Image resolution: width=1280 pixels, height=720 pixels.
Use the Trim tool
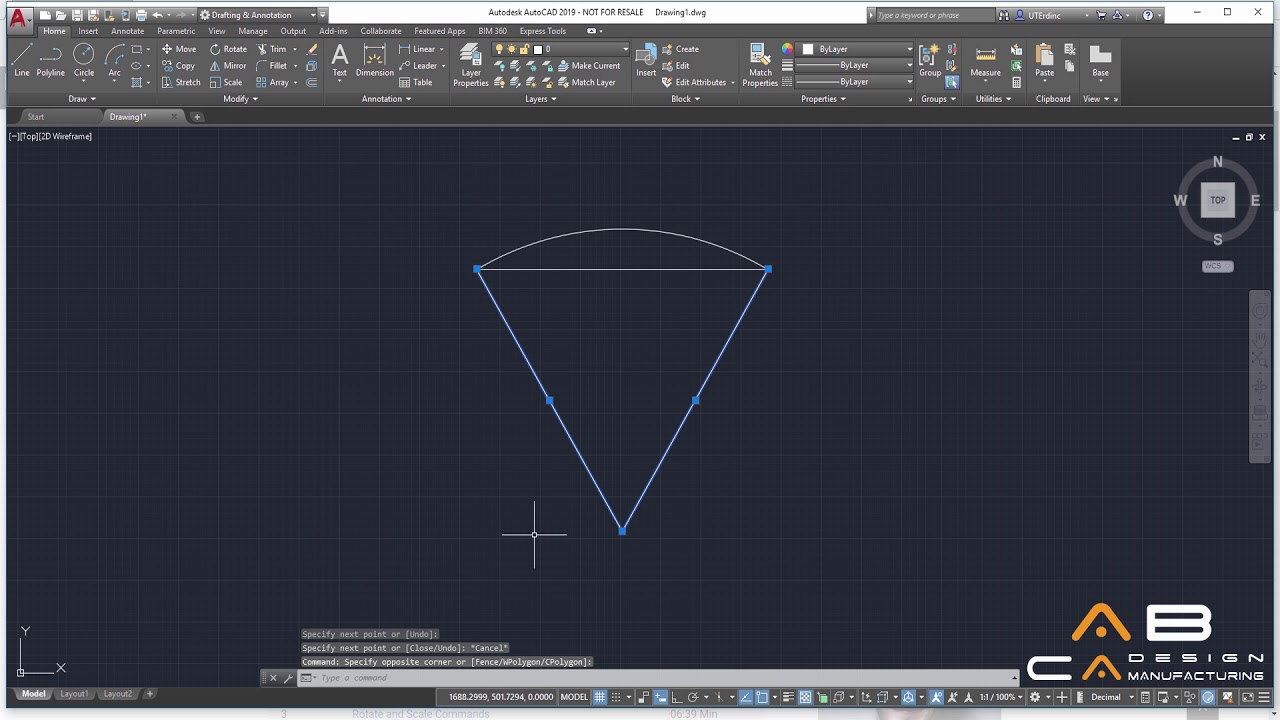pos(271,49)
